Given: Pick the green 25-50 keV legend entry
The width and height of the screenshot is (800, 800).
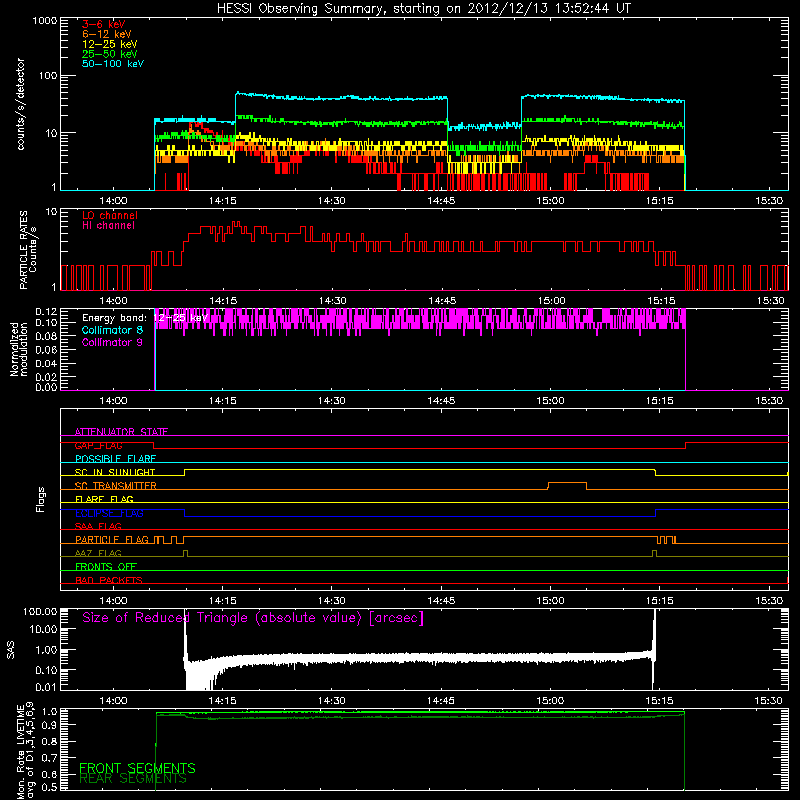Looking at the screenshot, I should pyautogui.click(x=110, y=54).
